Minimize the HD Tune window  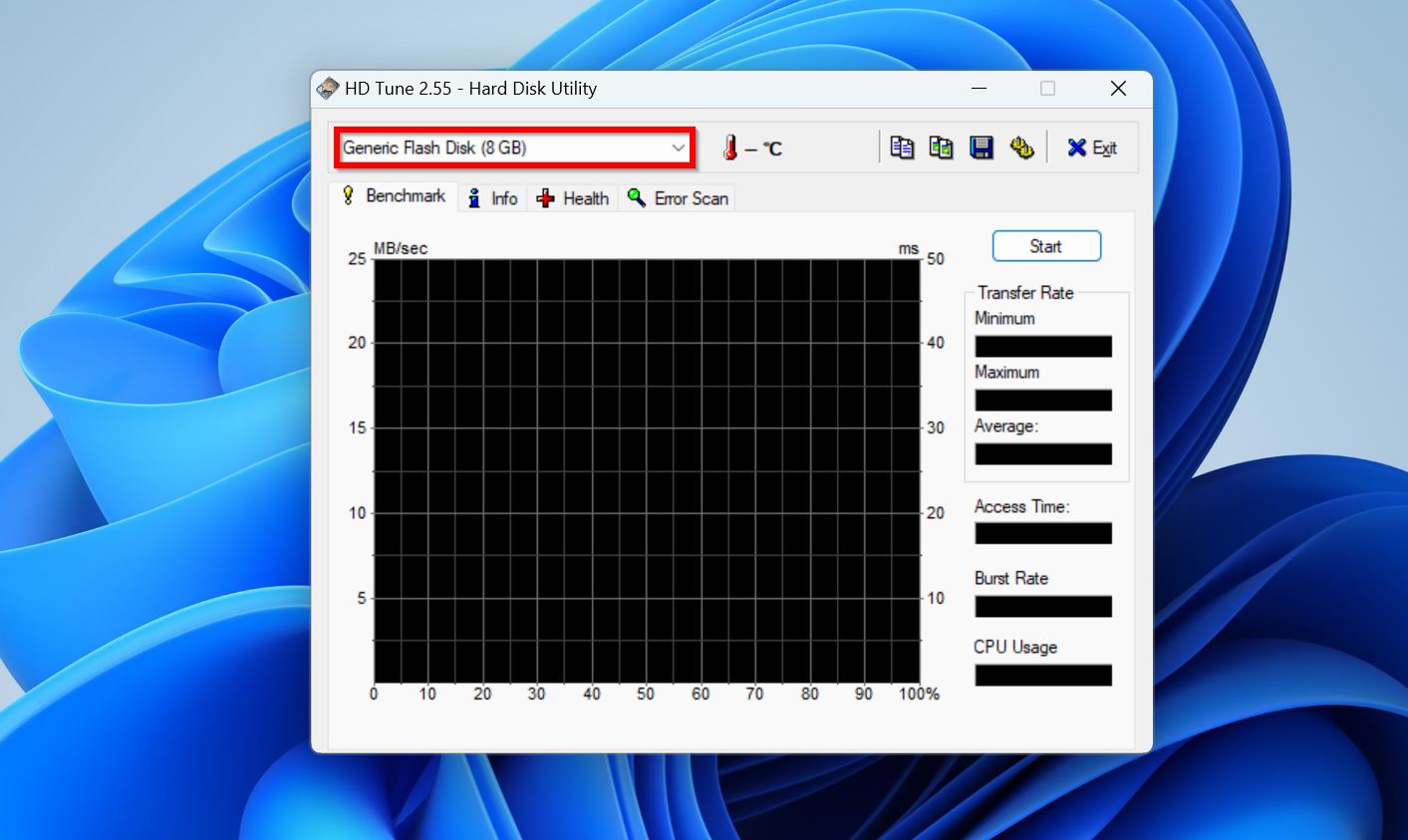tap(979, 89)
